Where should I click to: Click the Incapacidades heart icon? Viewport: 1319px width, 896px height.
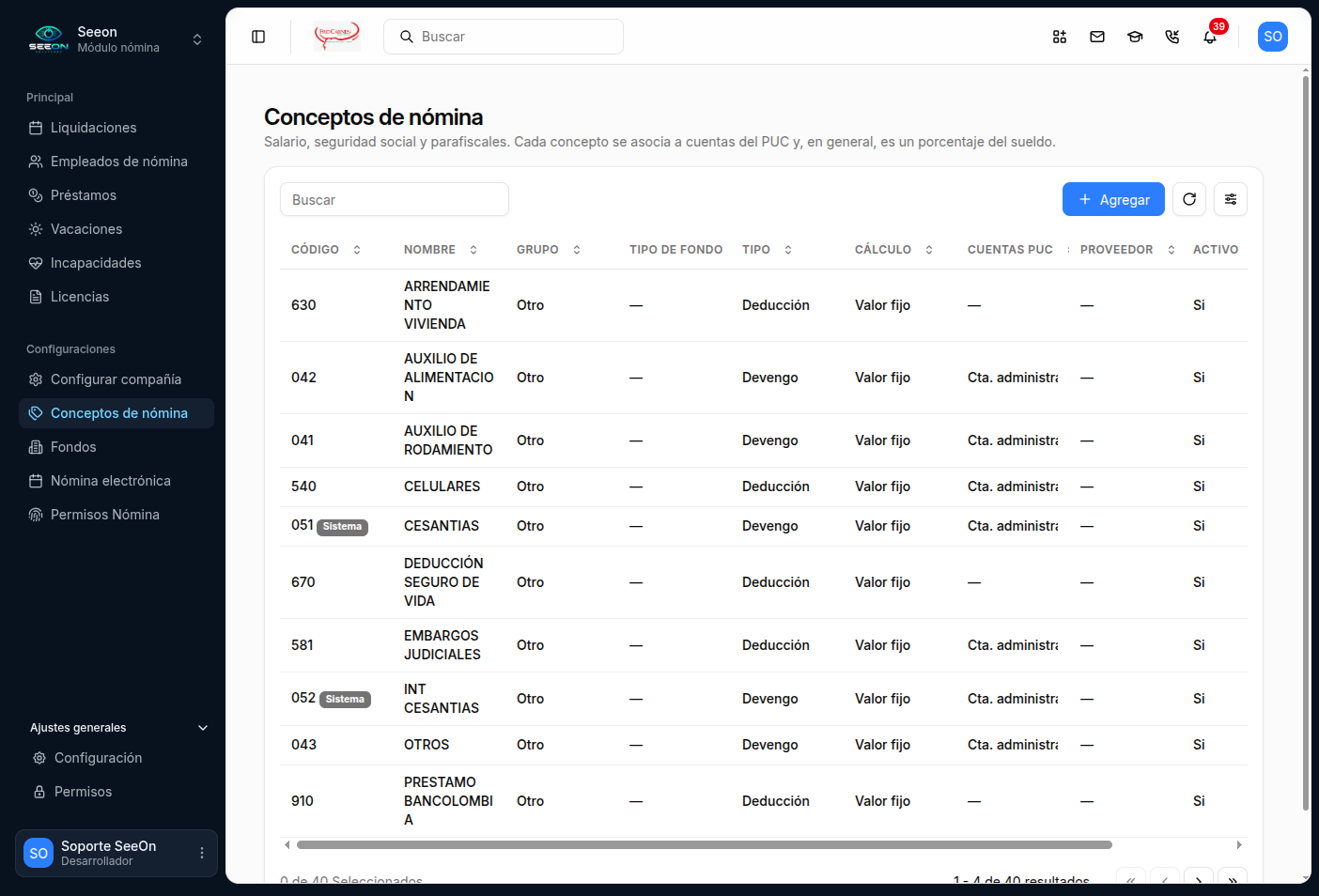pos(36,263)
